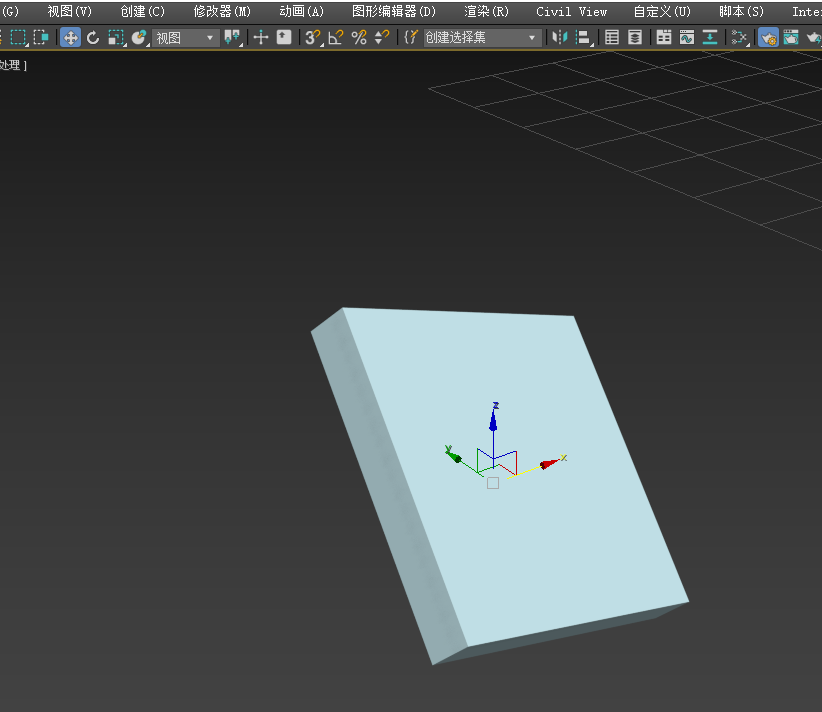Image resolution: width=822 pixels, height=712 pixels.
Task: Open the 渲染(R) menu
Action: 486,12
